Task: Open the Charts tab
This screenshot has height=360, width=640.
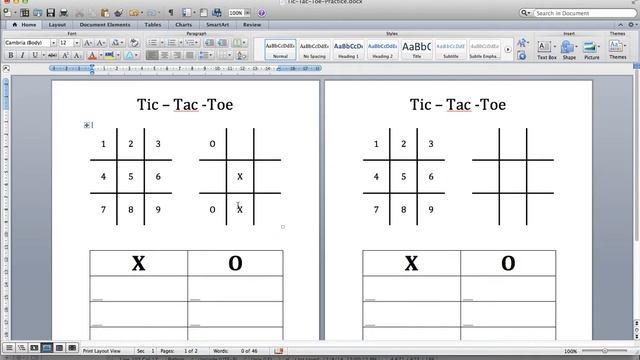Action: pyautogui.click(x=183, y=25)
